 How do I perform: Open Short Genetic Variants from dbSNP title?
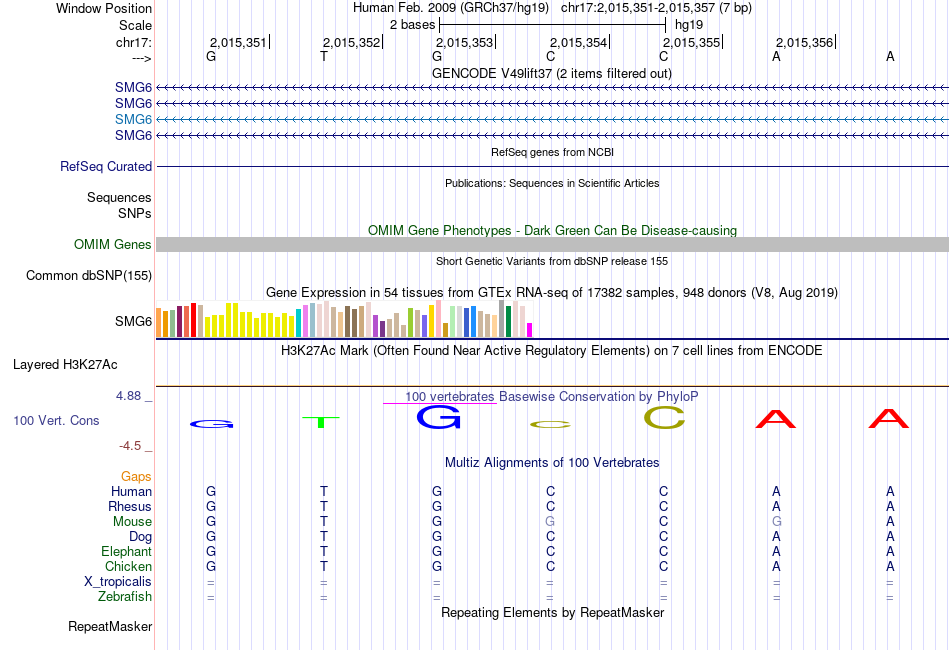pyautogui.click(x=552, y=261)
